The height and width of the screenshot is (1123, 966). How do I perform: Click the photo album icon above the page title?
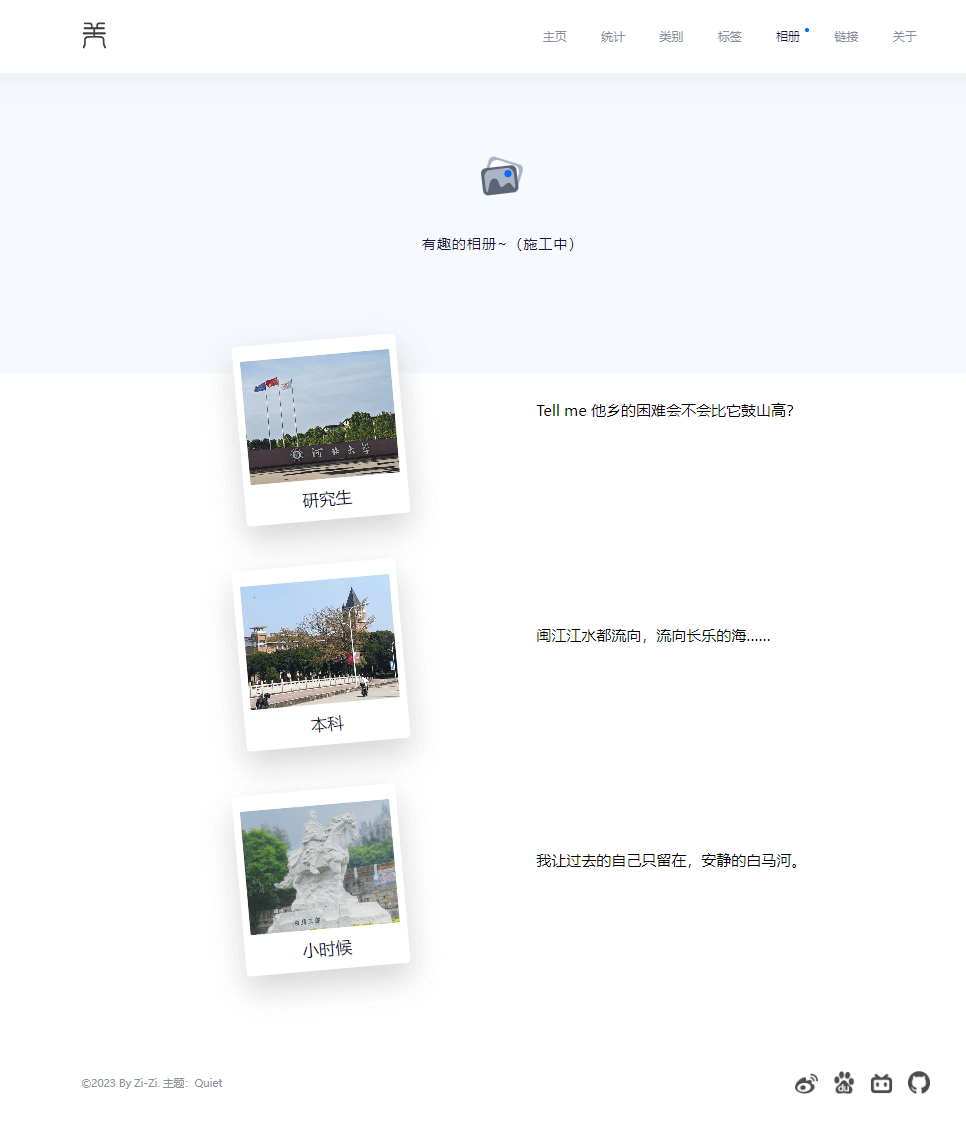click(x=501, y=176)
